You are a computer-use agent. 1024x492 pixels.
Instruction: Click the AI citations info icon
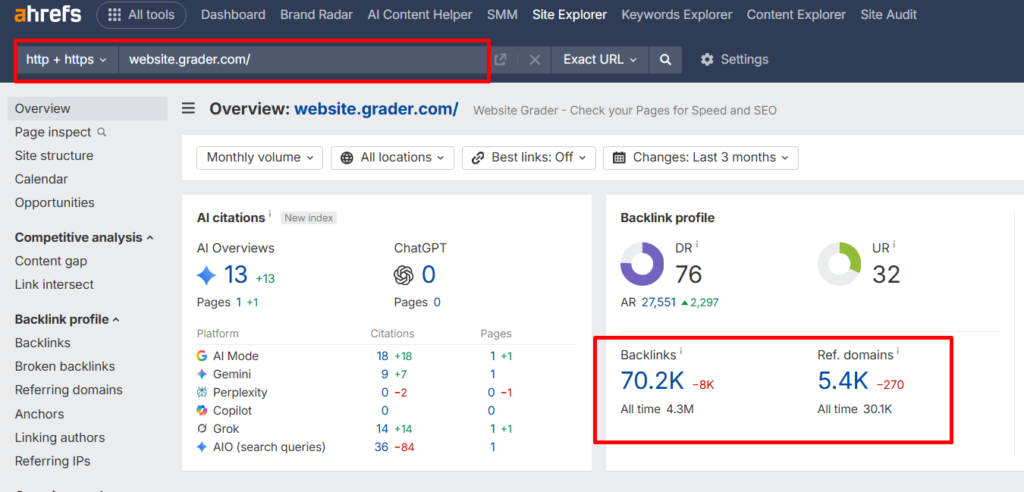tap(270, 214)
